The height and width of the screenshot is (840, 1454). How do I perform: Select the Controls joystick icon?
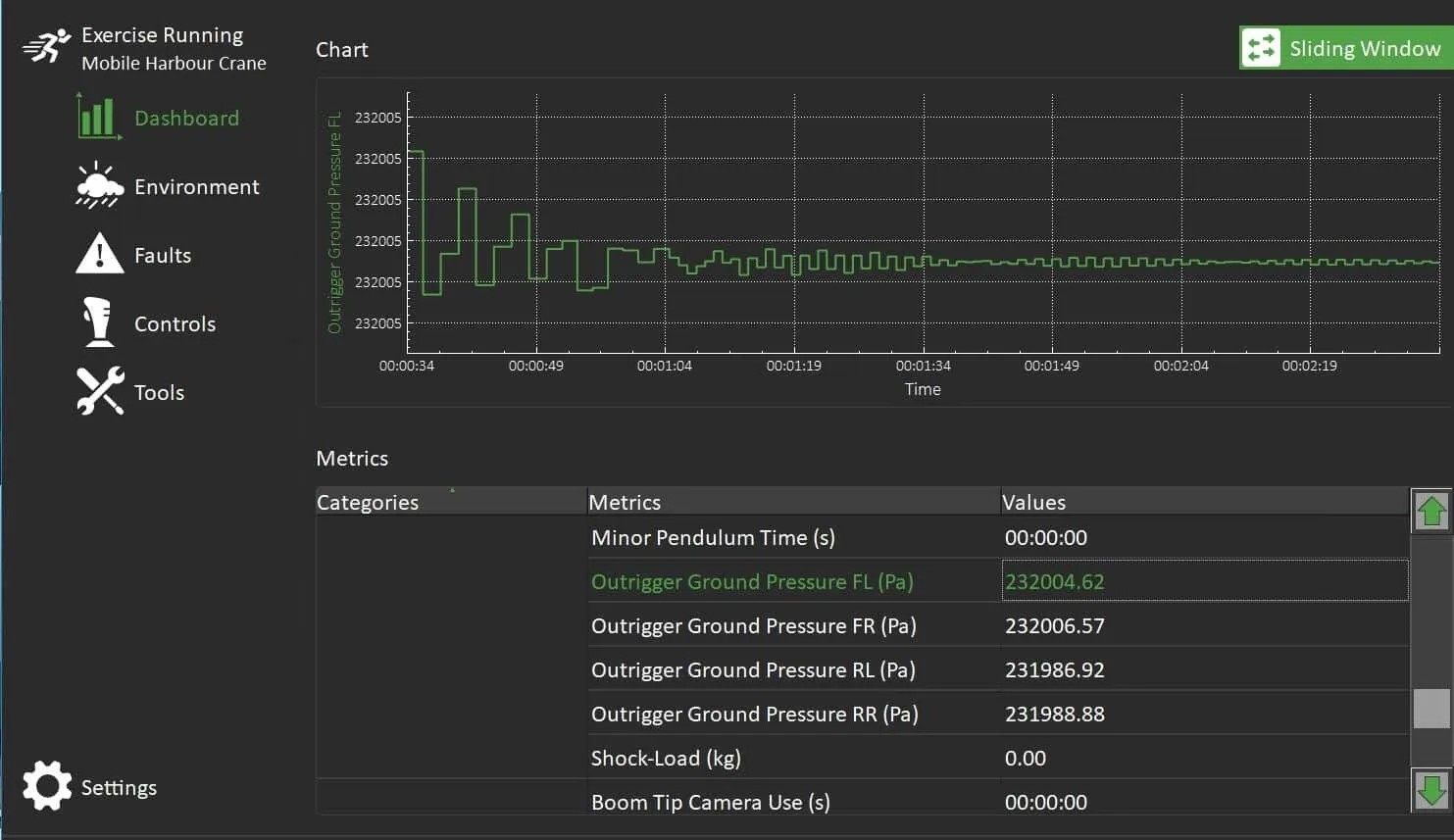(98, 322)
